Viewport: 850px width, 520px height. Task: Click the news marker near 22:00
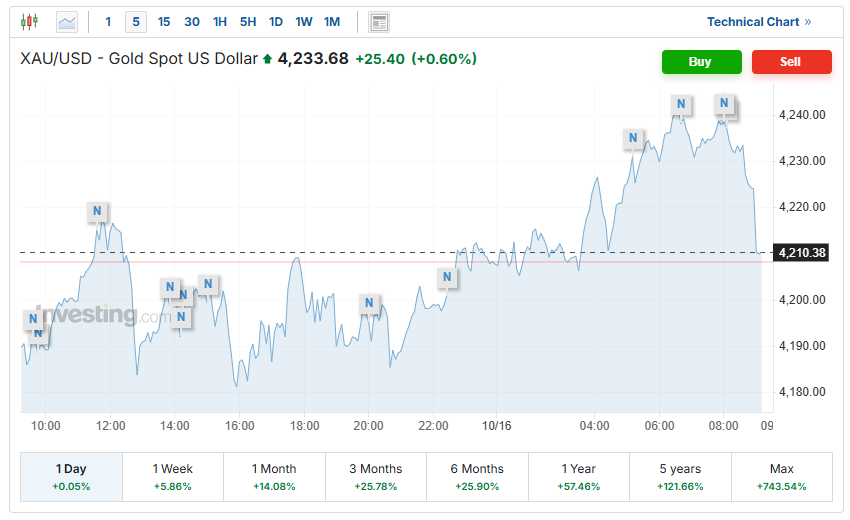[447, 277]
